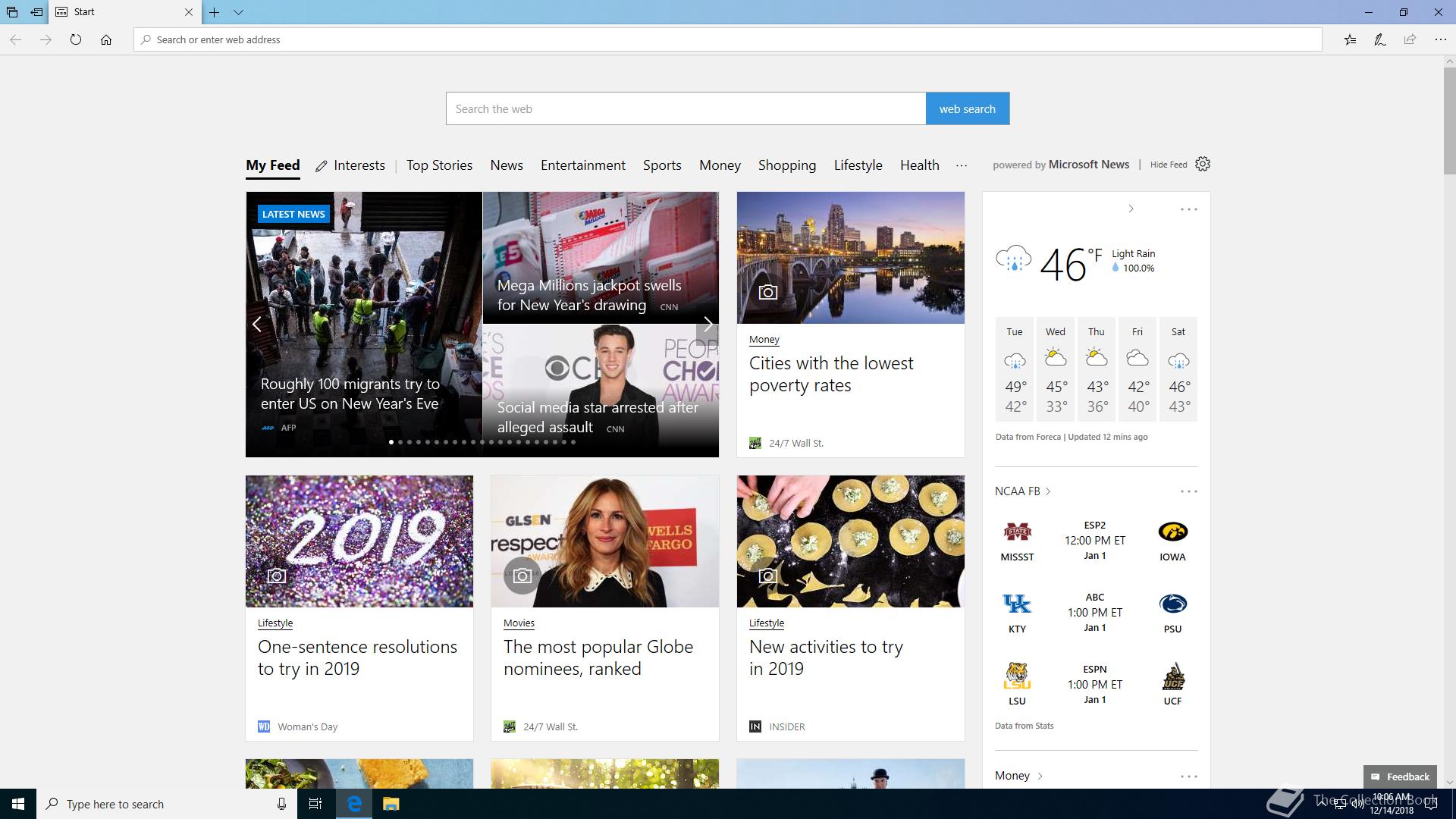This screenshot has width=1456, height=819.
Task: Click Saturday forecast column
Action: coord(1178,369)
